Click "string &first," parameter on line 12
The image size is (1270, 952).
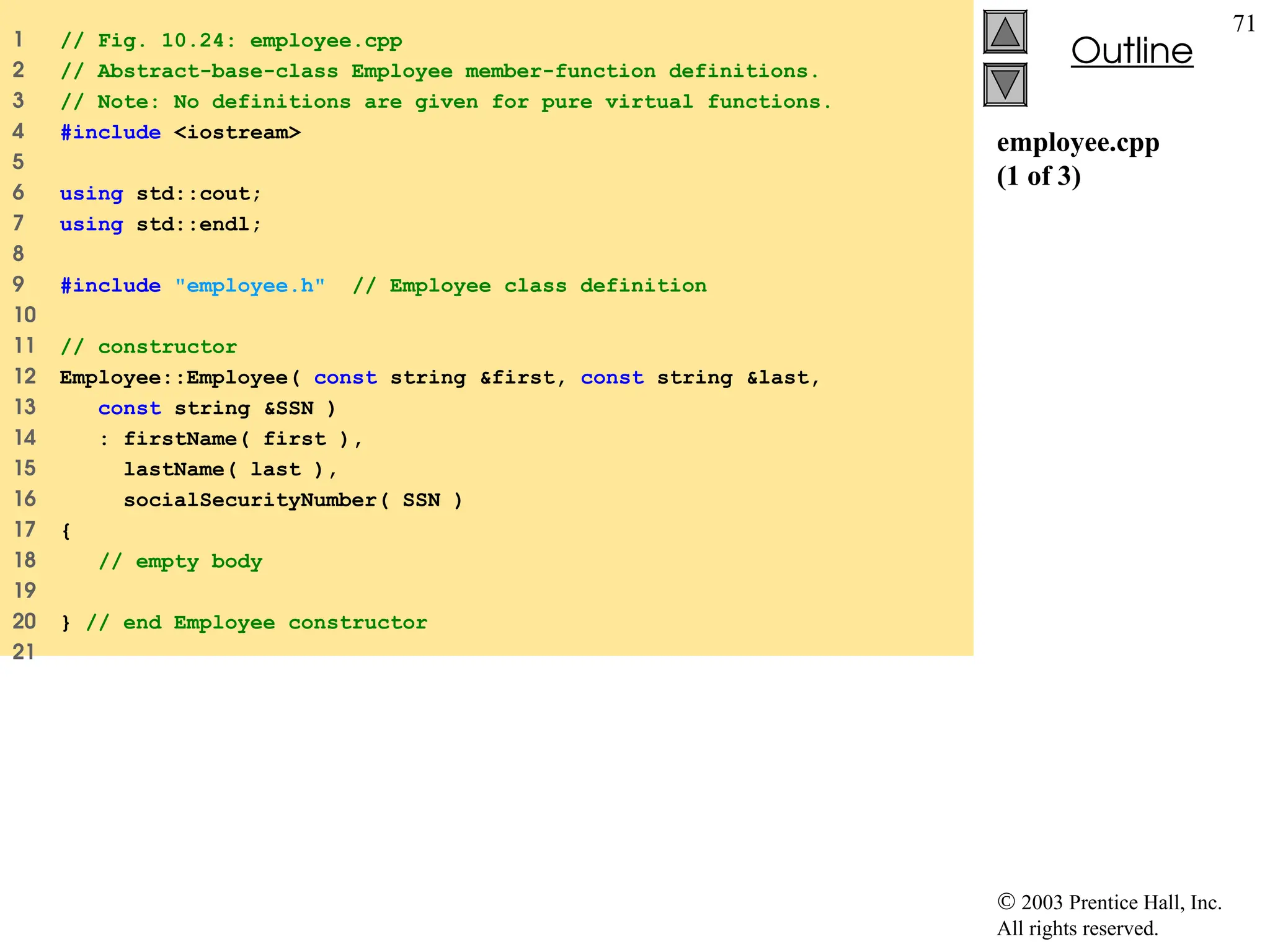(x=478, y=378)
